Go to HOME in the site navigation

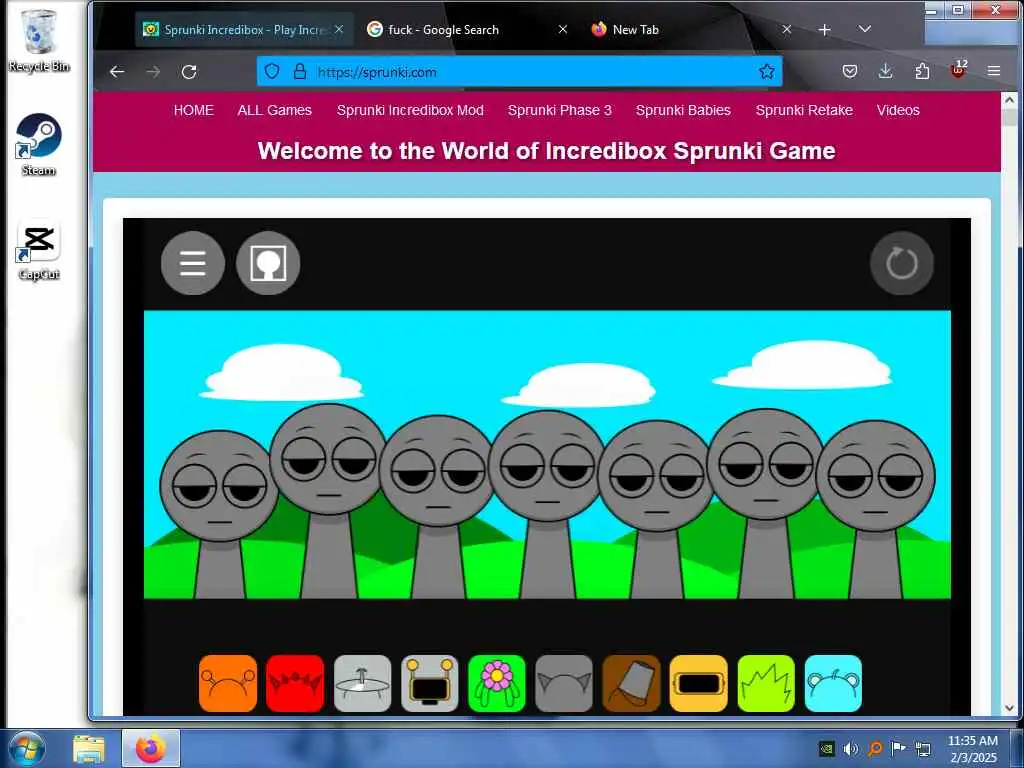click(x=193, y=110)
